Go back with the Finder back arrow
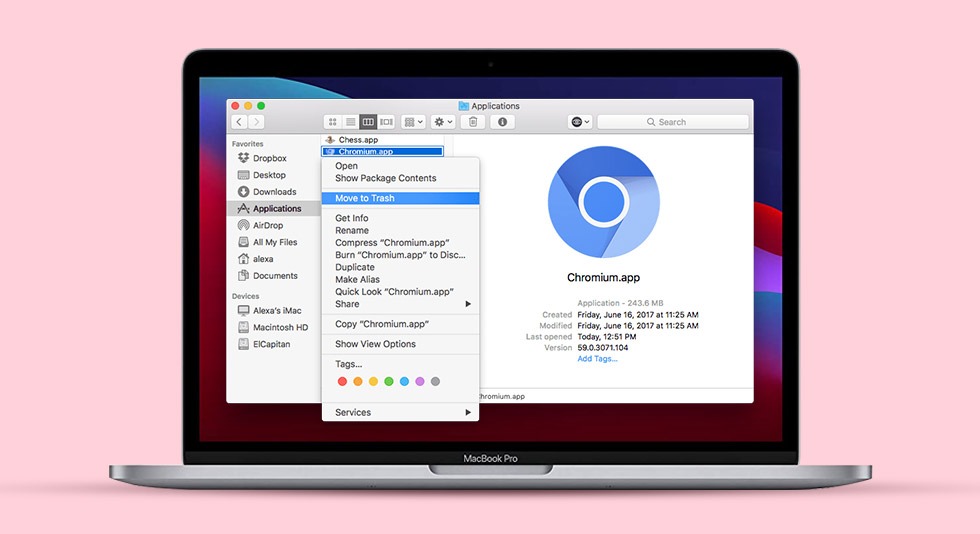The height and width of the screenshot is (534, 980). (x=239, y=122)
